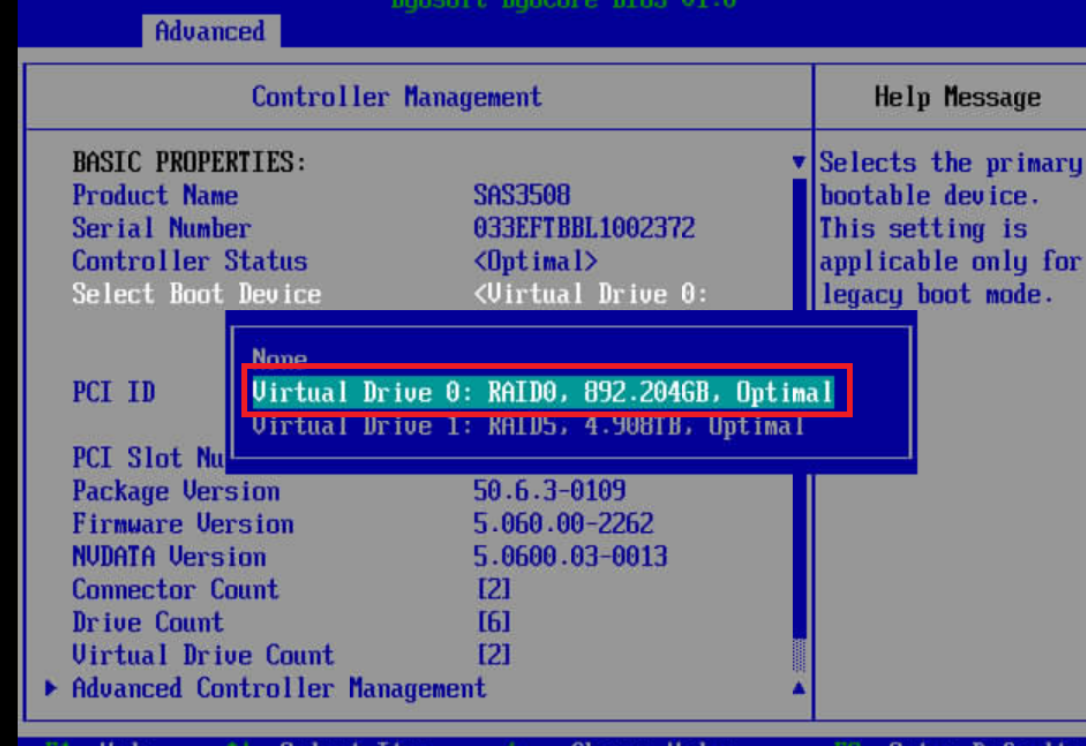Switch to the Advanced tab
The width and height of the screenshot is (1086, 746).
[x=210, y=31]
